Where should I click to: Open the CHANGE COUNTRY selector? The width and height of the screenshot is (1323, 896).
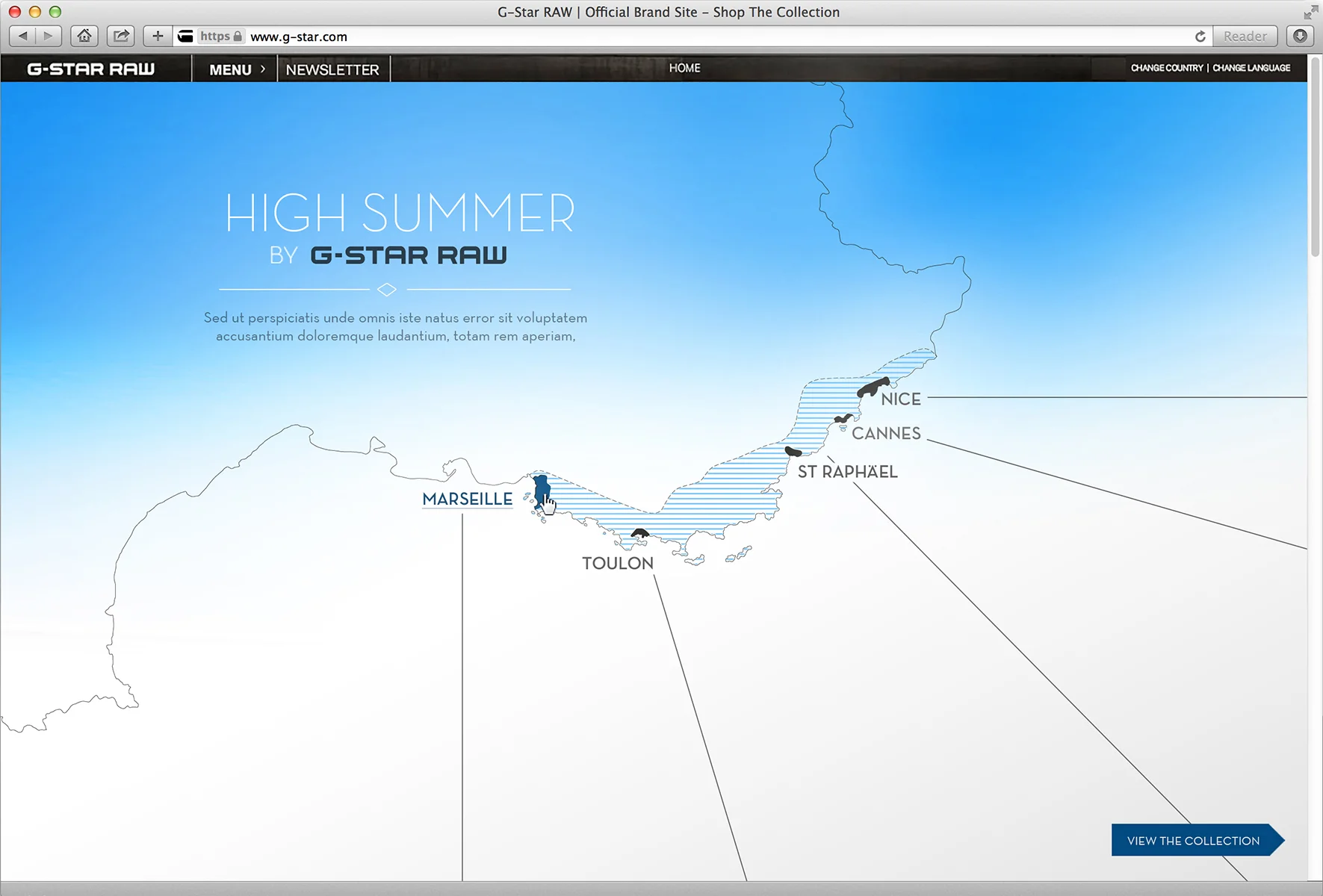click(x=1167, y=68)
